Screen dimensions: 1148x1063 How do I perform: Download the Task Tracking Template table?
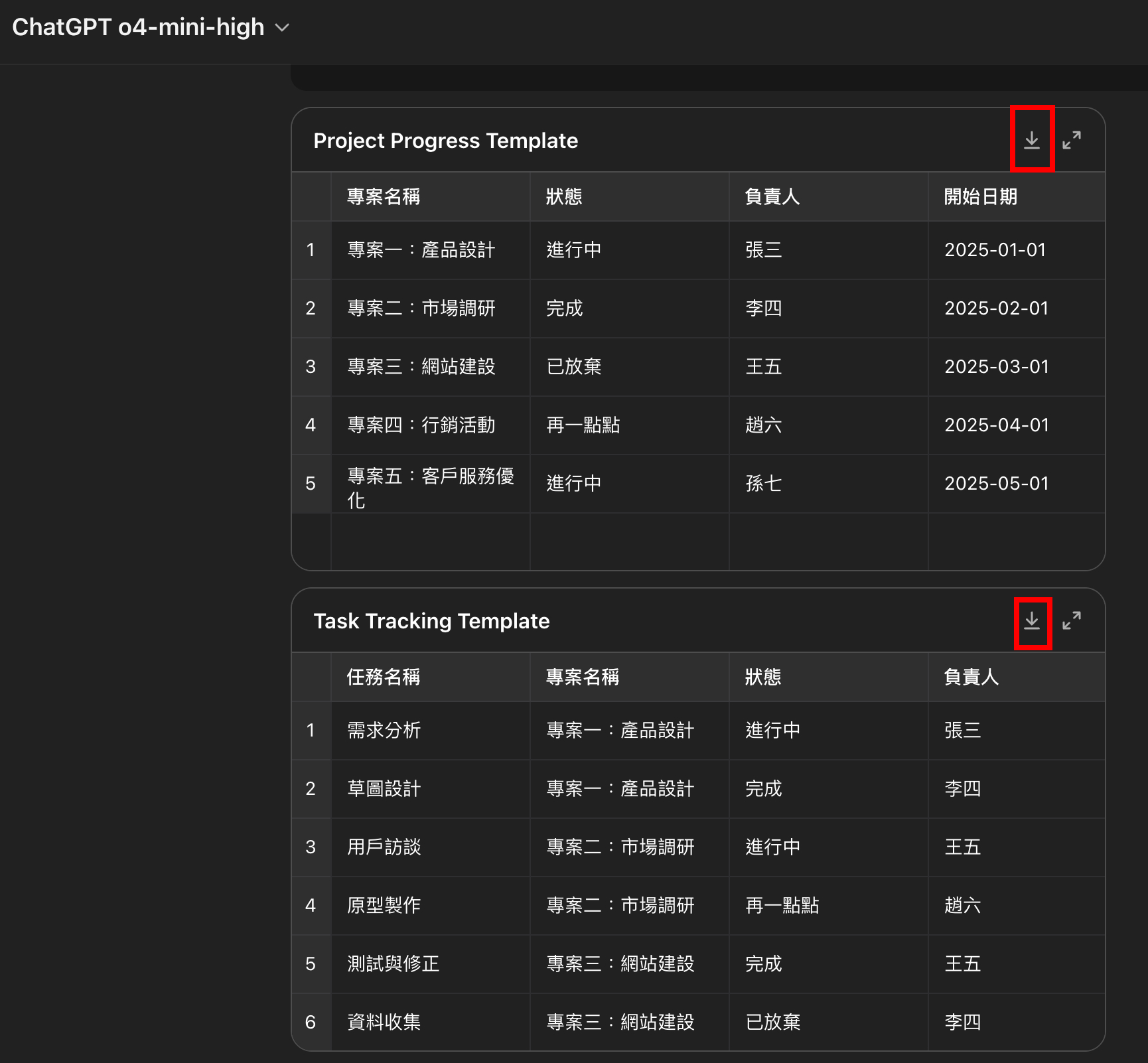(1031, 620)
